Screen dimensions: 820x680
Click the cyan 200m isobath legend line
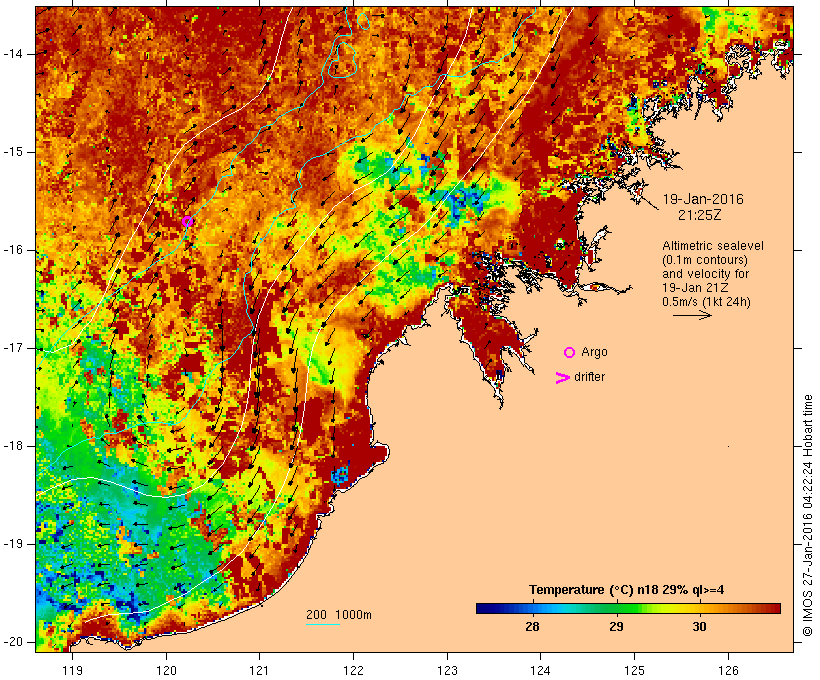323,624
